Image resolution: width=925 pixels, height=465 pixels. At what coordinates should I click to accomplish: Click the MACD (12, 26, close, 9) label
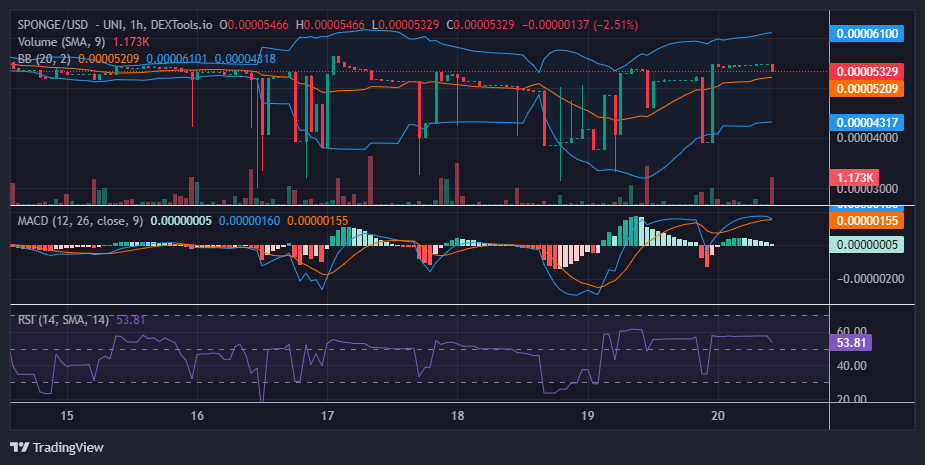tap(80, 221)
